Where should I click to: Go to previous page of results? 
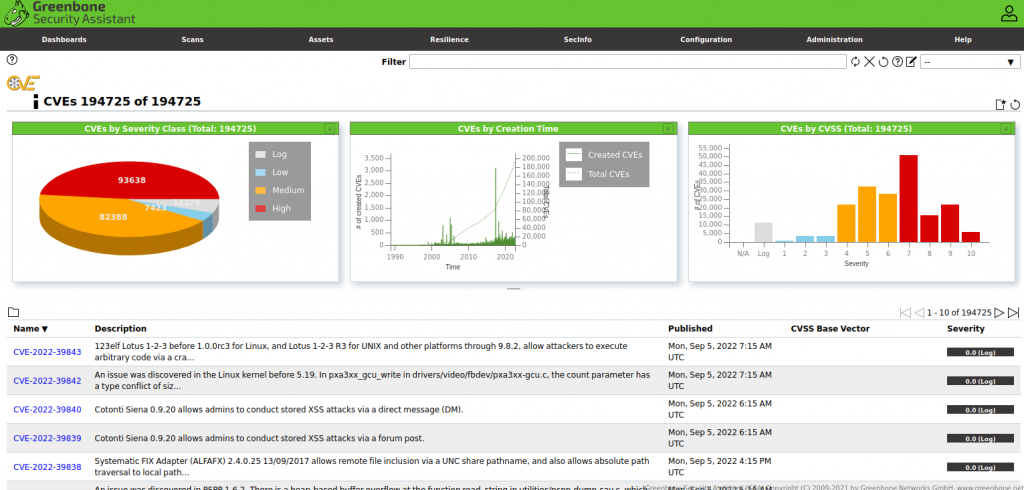pos(919,312)
